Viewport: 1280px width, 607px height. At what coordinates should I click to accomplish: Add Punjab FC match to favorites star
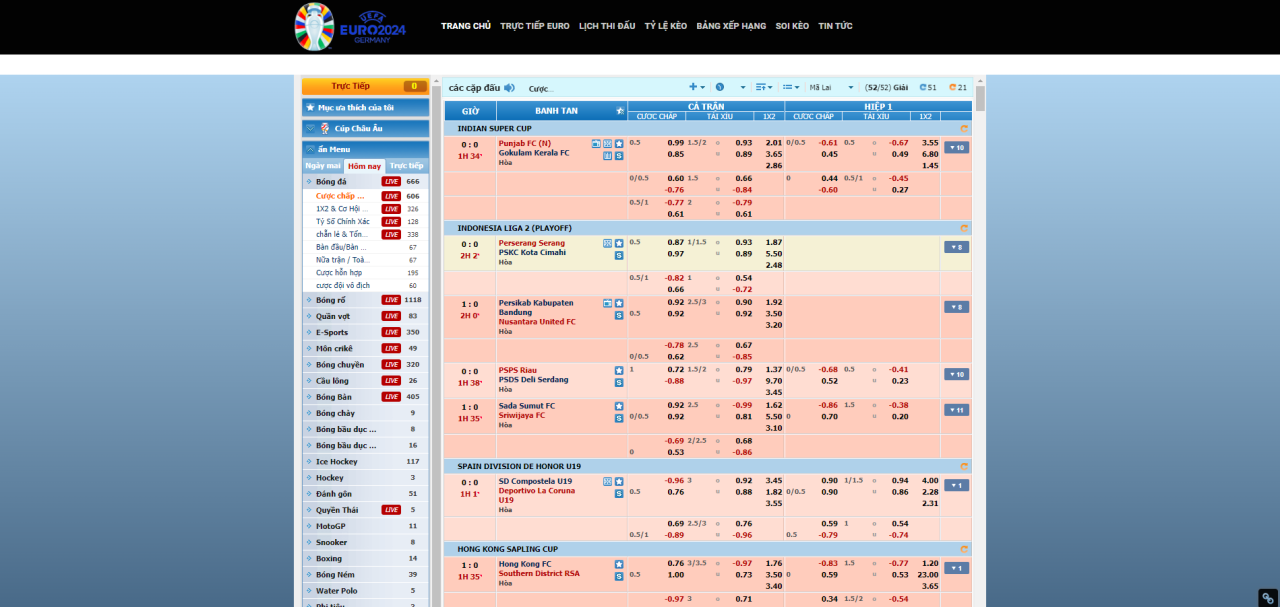(619, 144)
